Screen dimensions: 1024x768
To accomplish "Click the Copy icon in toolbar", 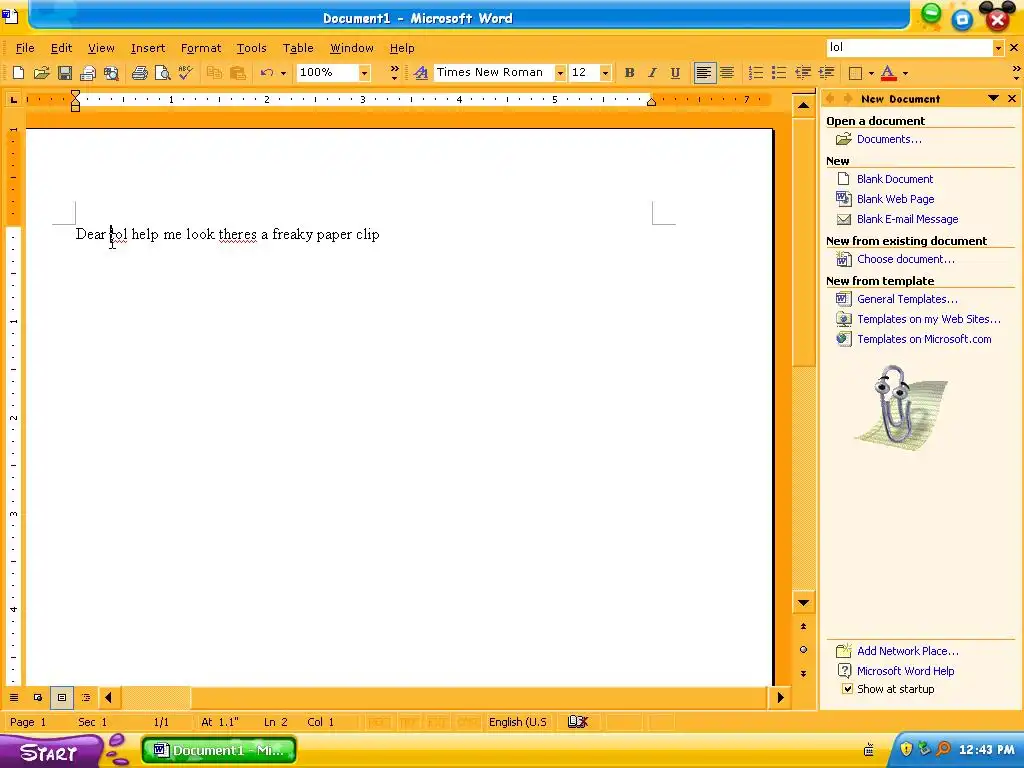I will tap(214, 72).
